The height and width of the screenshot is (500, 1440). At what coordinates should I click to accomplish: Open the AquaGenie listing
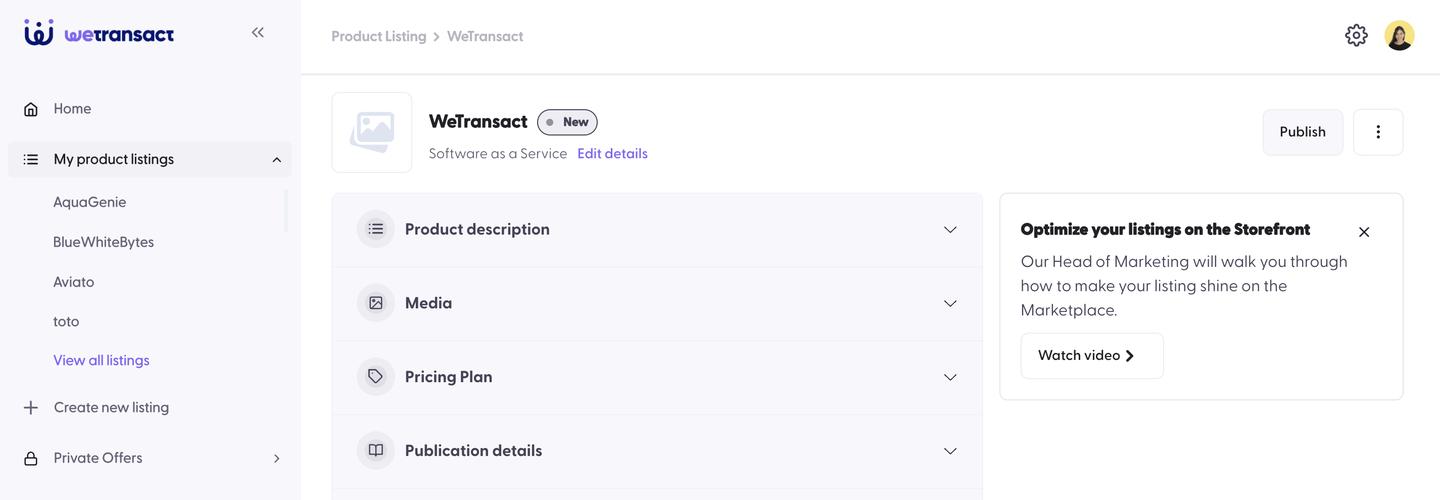click(x=90, y=202)
